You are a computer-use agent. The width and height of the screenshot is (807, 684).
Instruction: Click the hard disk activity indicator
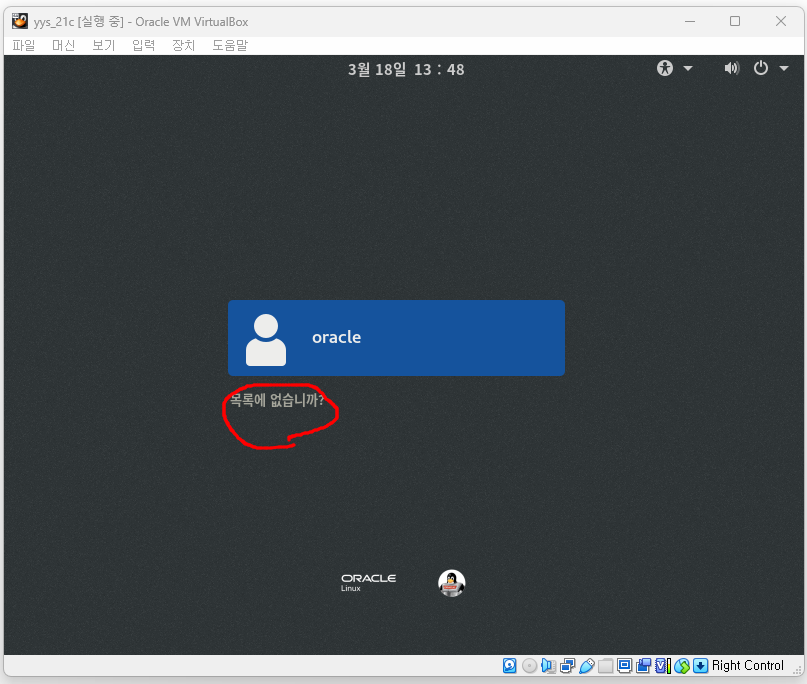[x=510, y=665]
